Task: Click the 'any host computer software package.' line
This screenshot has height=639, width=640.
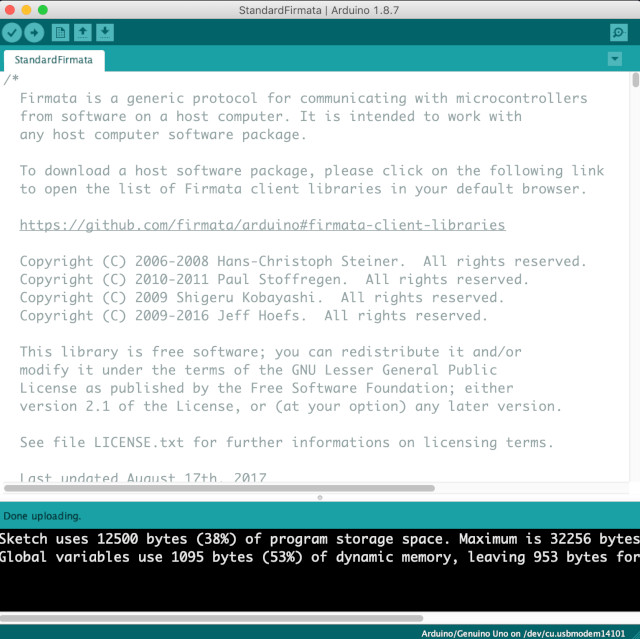Action: pos(163,135)
